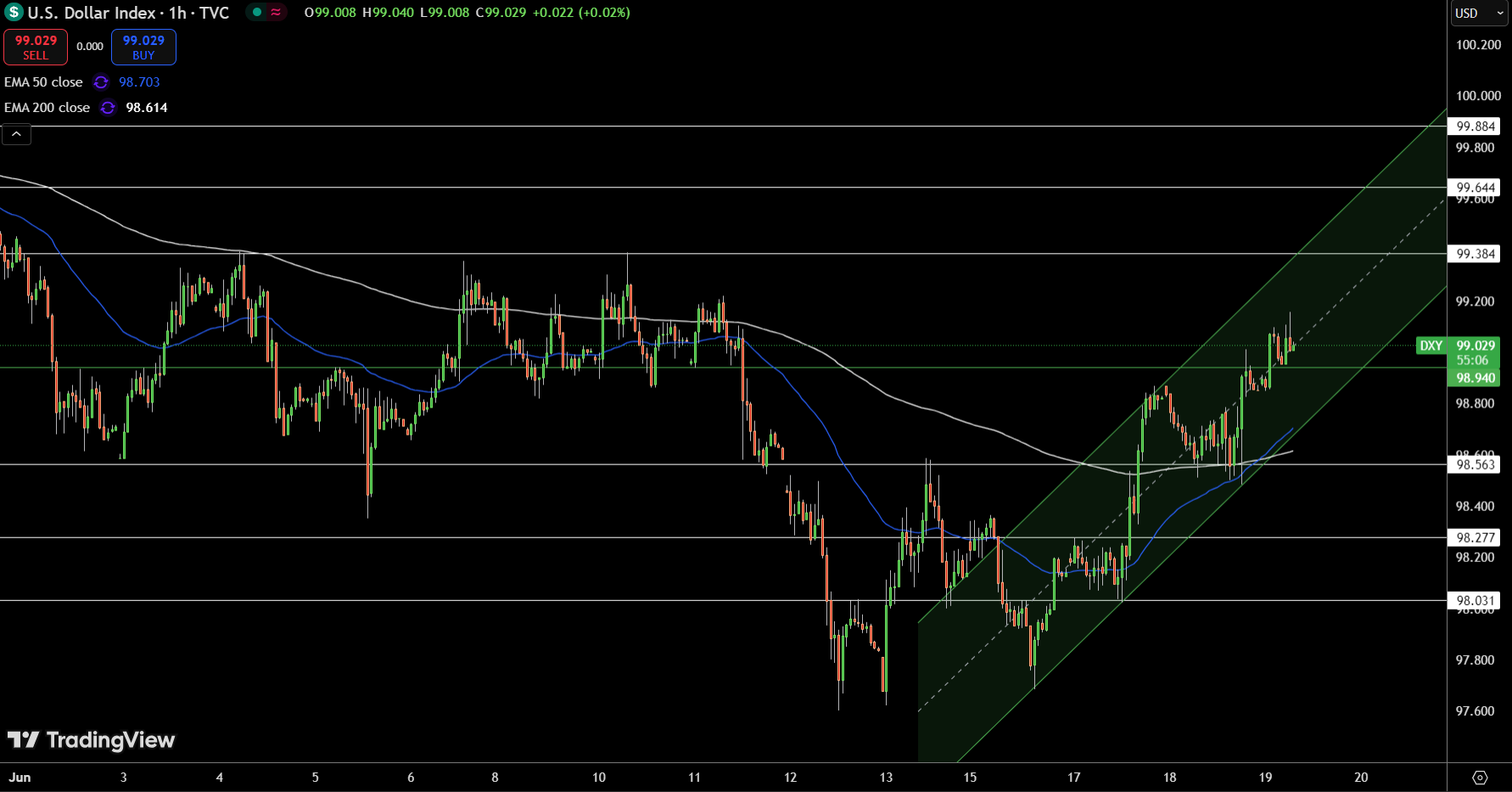Click the EMA 50 value 98.703

(x=139, y=82)
